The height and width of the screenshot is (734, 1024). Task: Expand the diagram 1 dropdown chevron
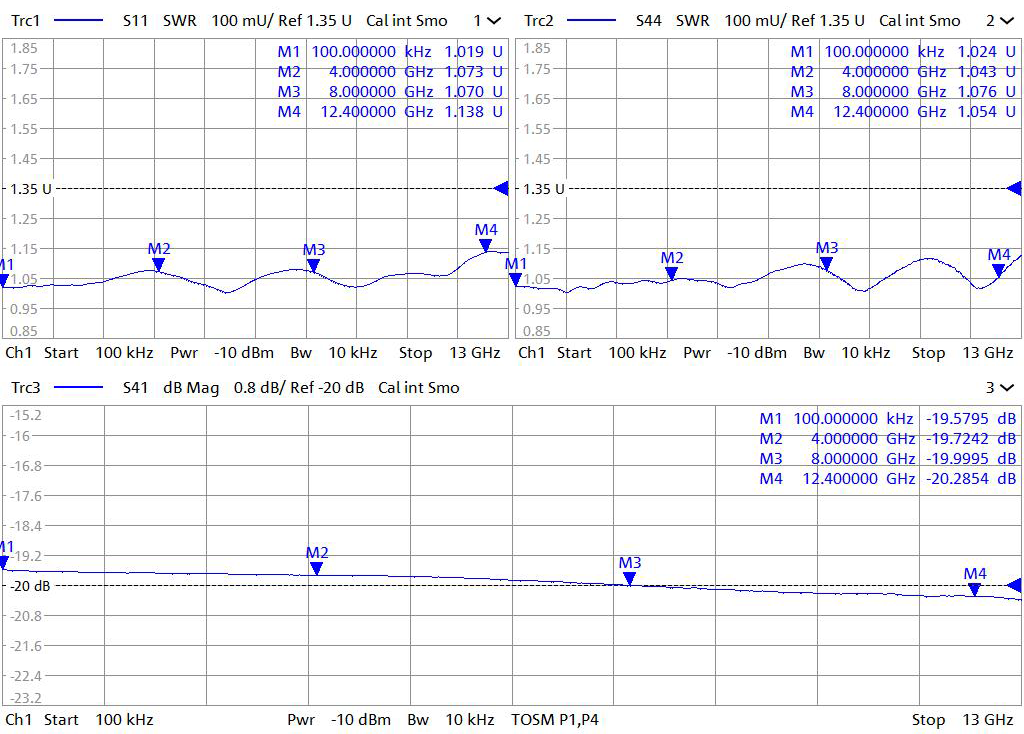494,21
